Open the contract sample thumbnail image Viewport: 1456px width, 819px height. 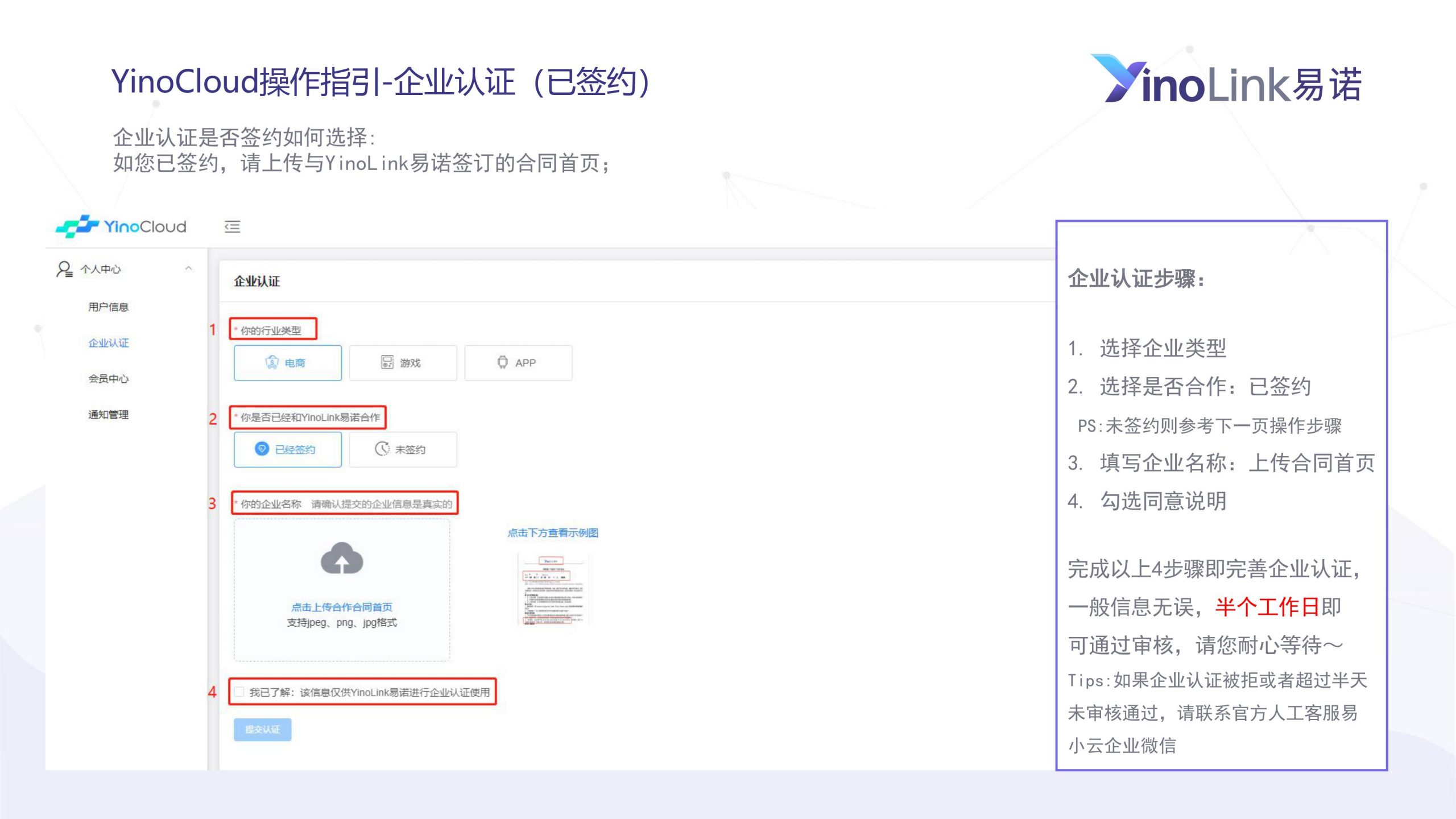click(x=553, y=590)
